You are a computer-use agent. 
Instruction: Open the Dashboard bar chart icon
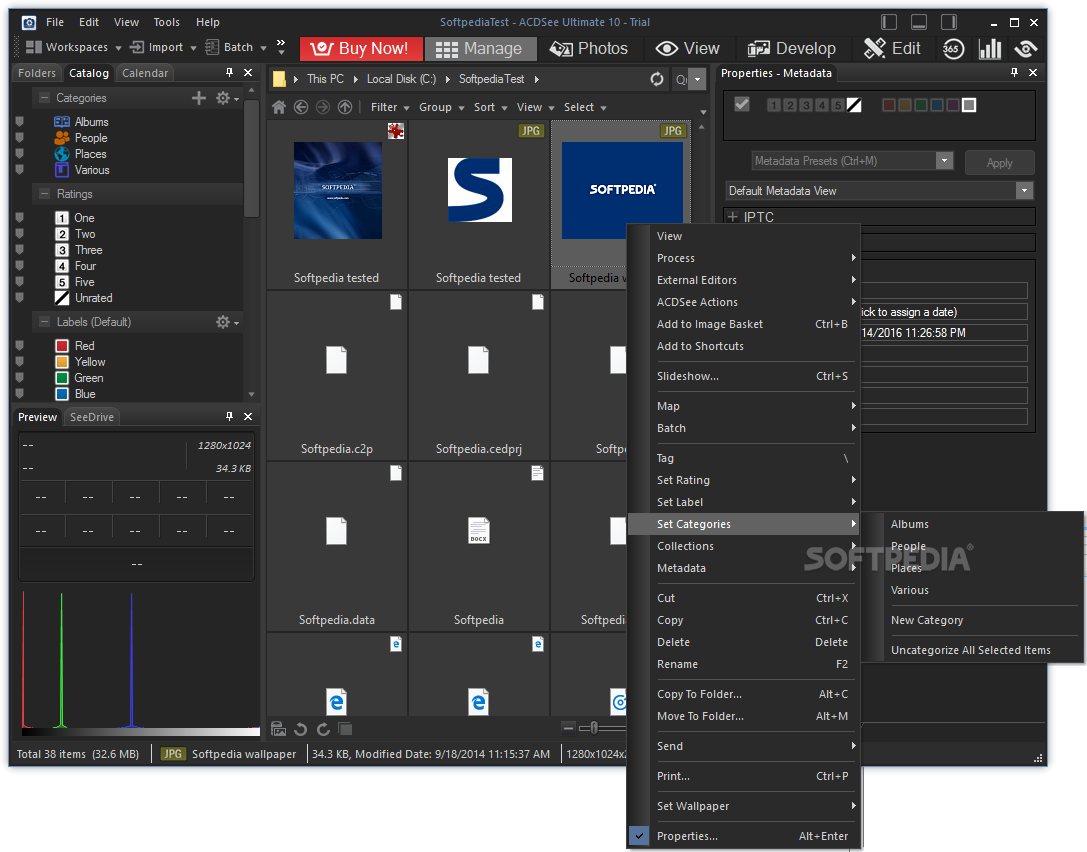pyautogui.click(x=990, y=49)
